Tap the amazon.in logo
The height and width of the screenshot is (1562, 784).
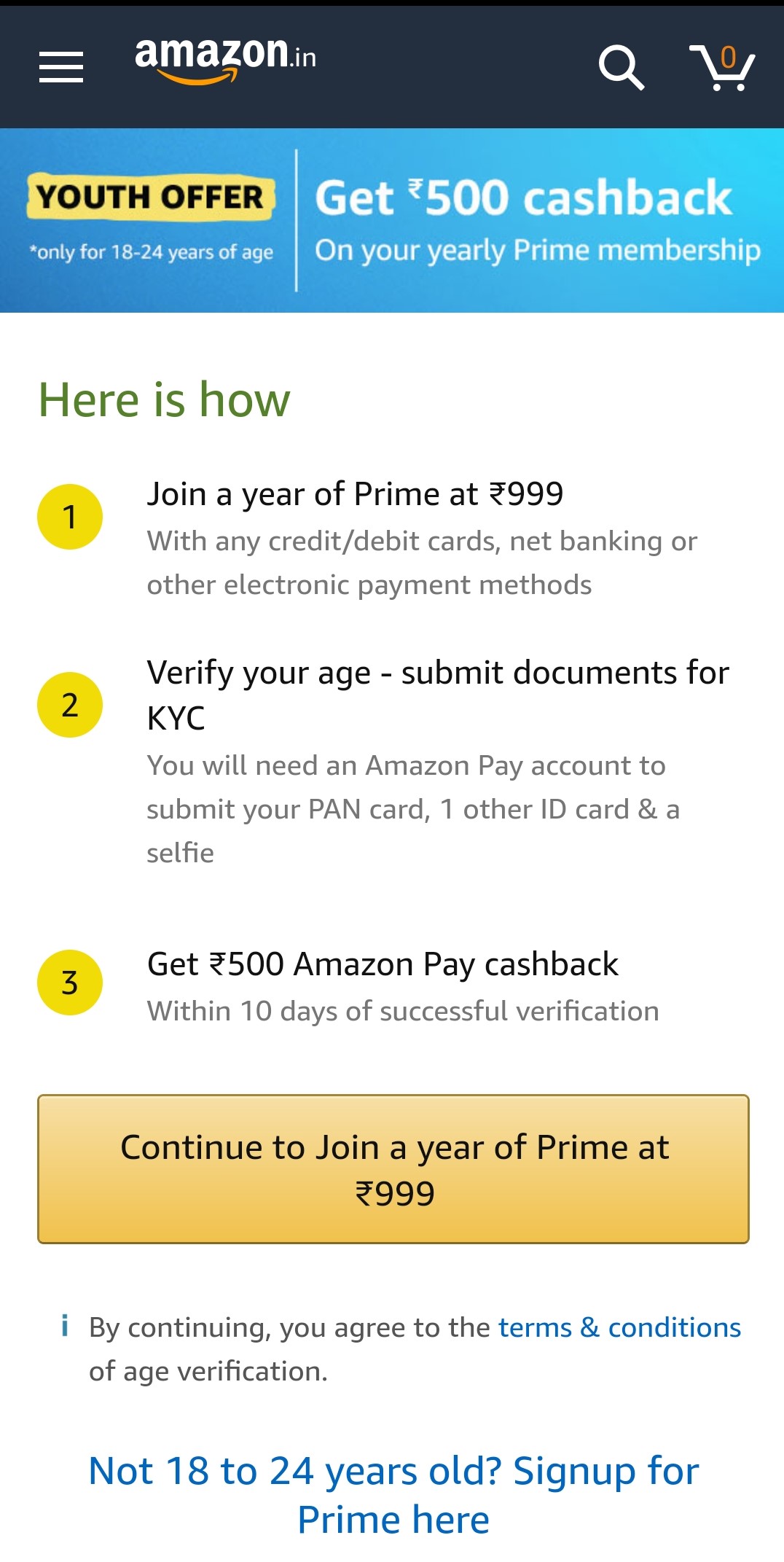point(226,60)
